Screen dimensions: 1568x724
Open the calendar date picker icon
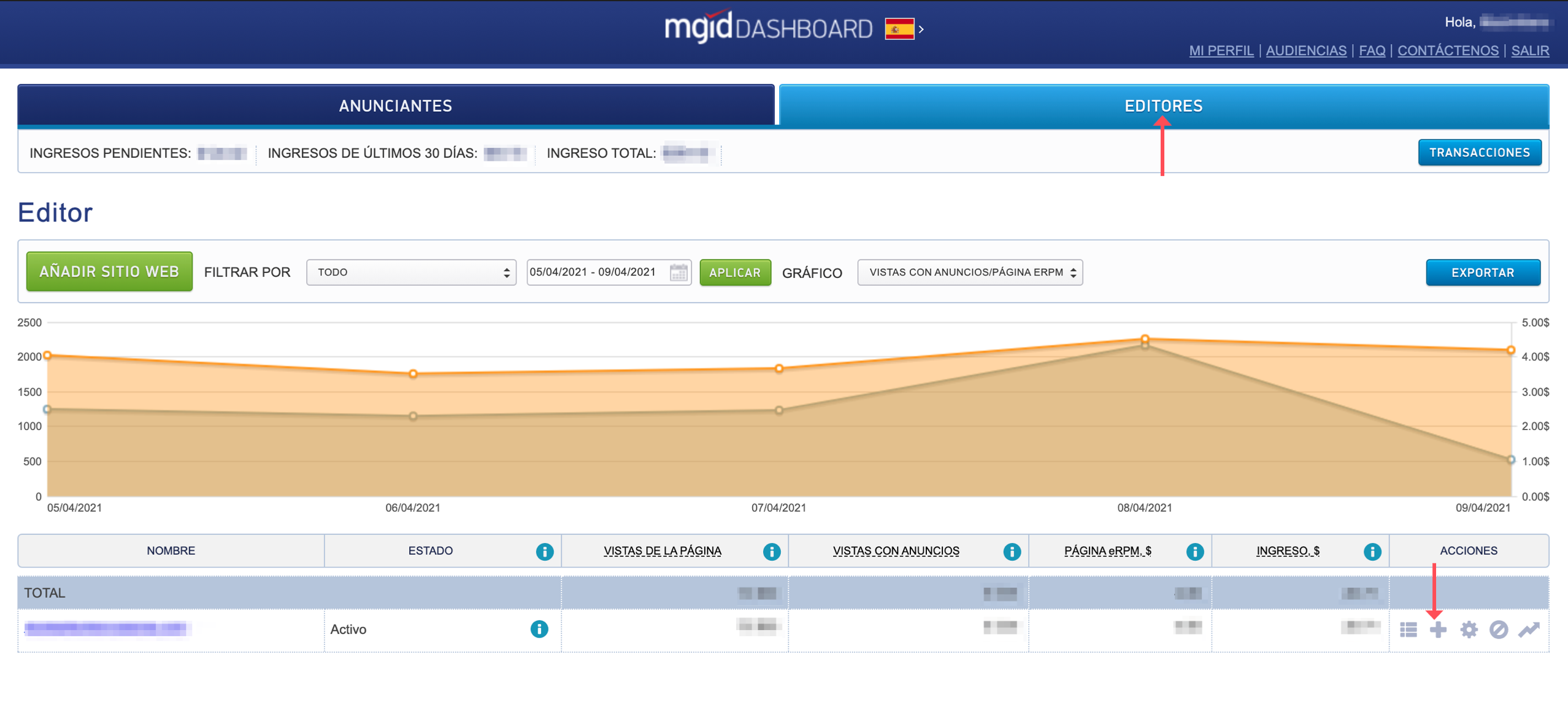point(678,272)
